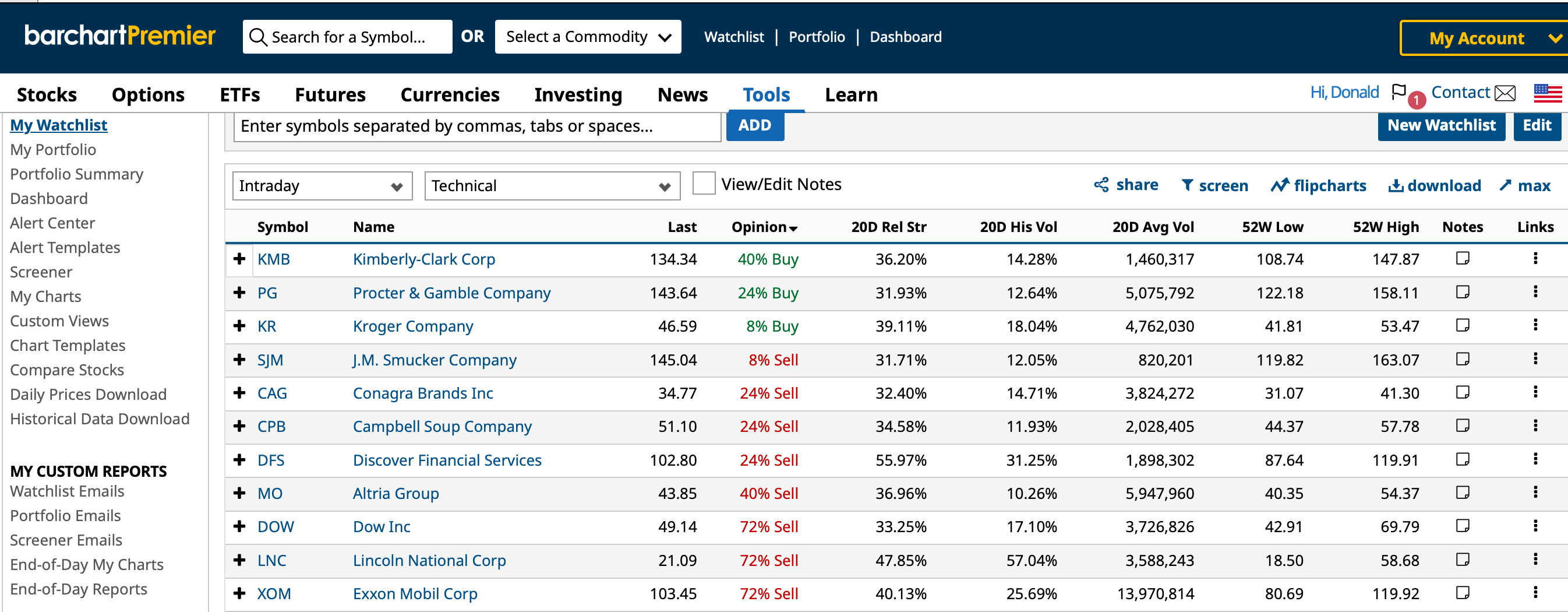Open the Options menu
Image resolution: width=1568 pixels, height=612 pixels.
click(148, 94)
